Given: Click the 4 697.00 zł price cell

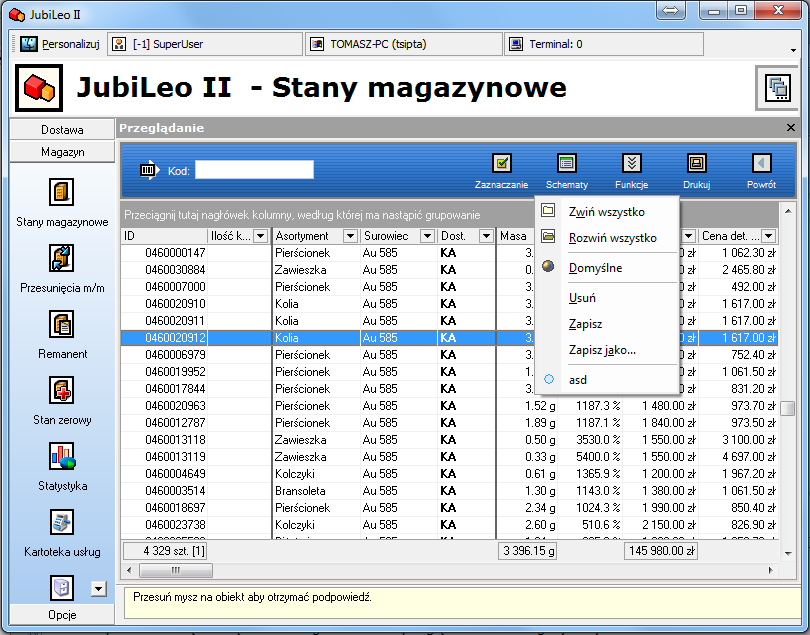Looking at the screenshot, I should [x=738, y=457].
